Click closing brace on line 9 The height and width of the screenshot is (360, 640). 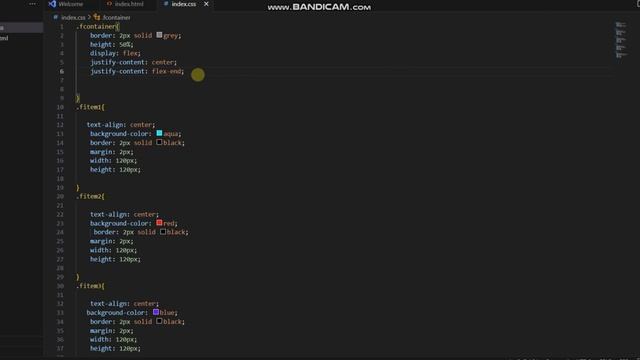(x=78, y=98)
